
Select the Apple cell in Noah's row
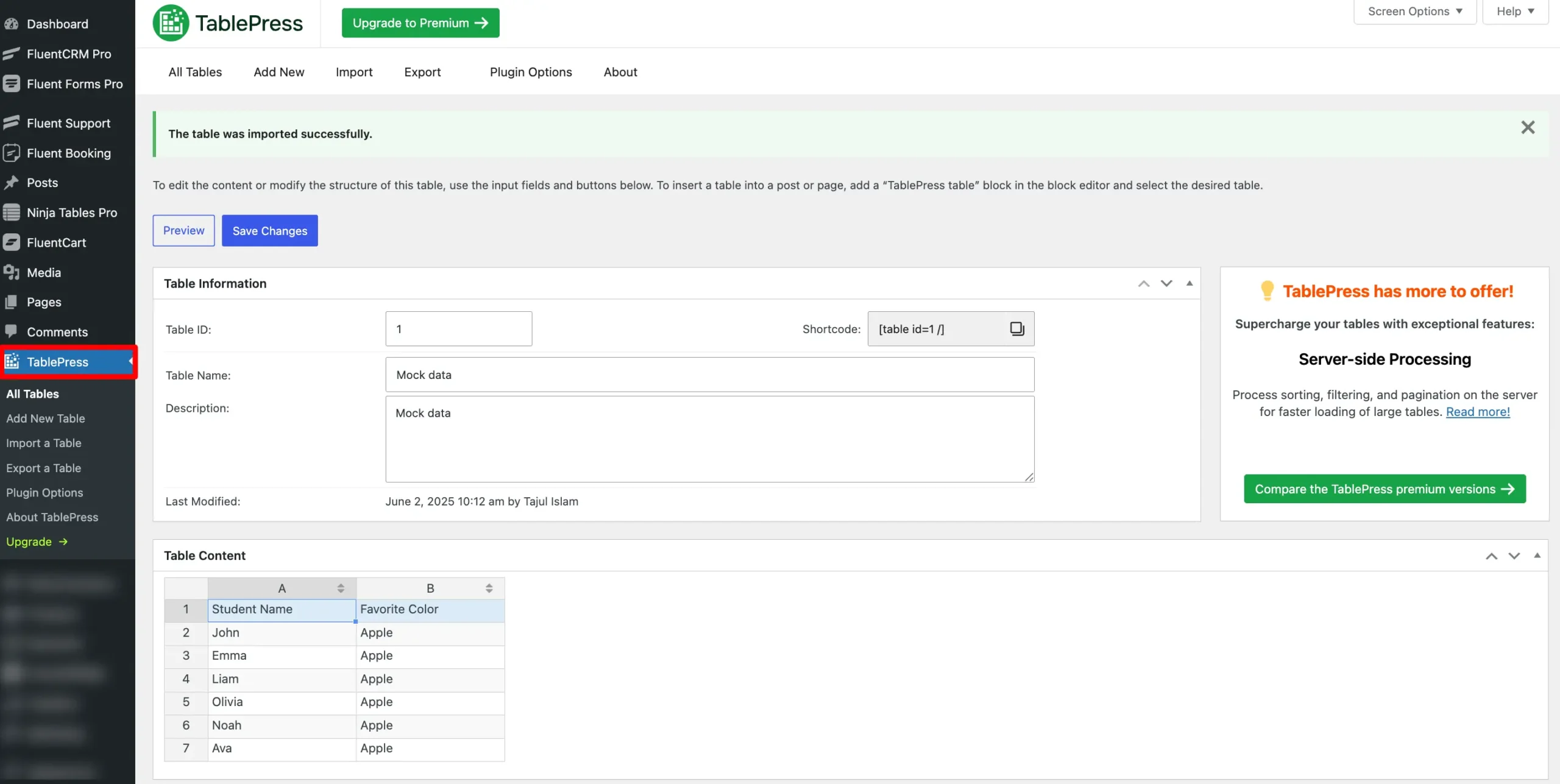click(x=431, y=726)
